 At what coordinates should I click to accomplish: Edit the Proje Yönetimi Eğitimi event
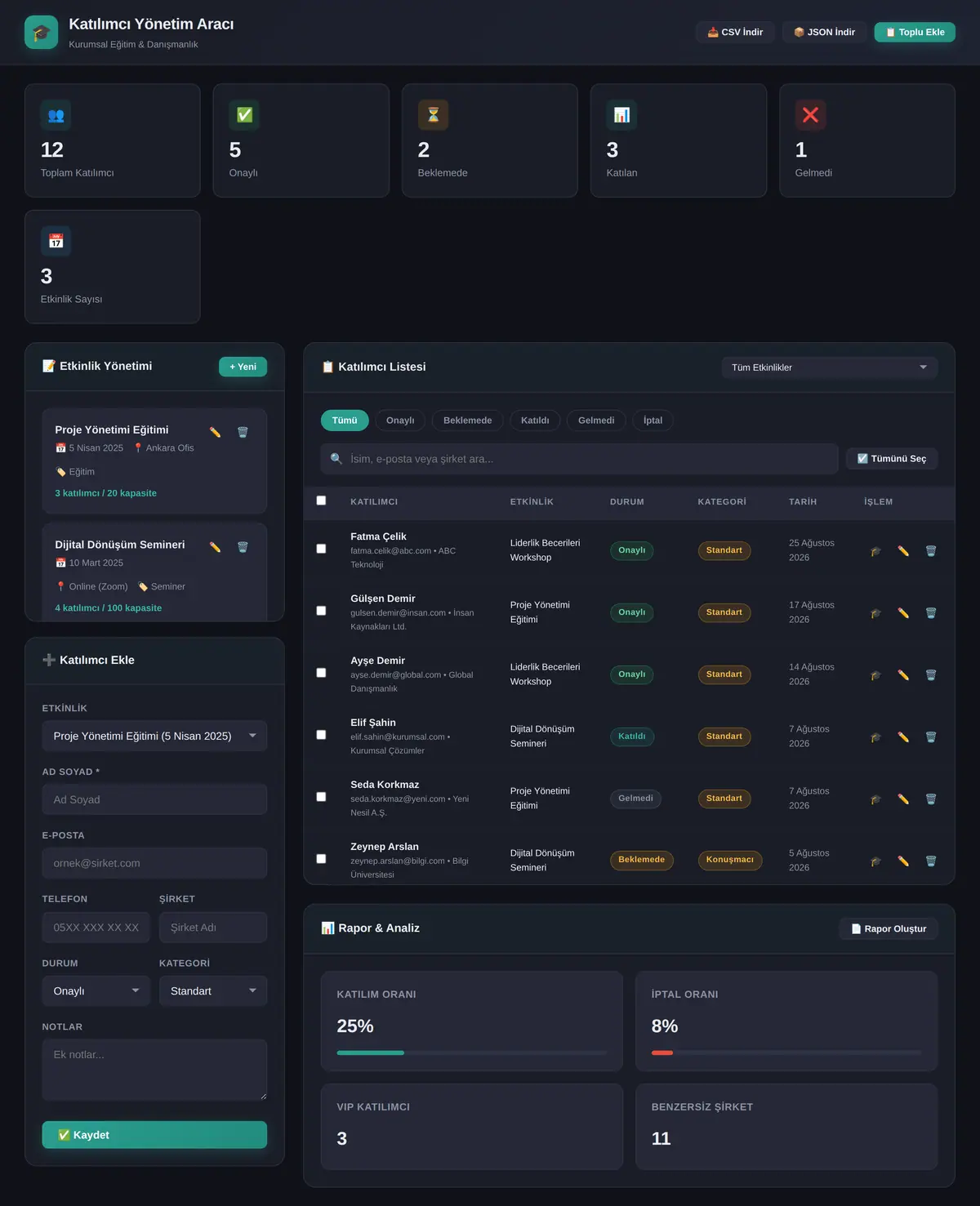(215, 432)
